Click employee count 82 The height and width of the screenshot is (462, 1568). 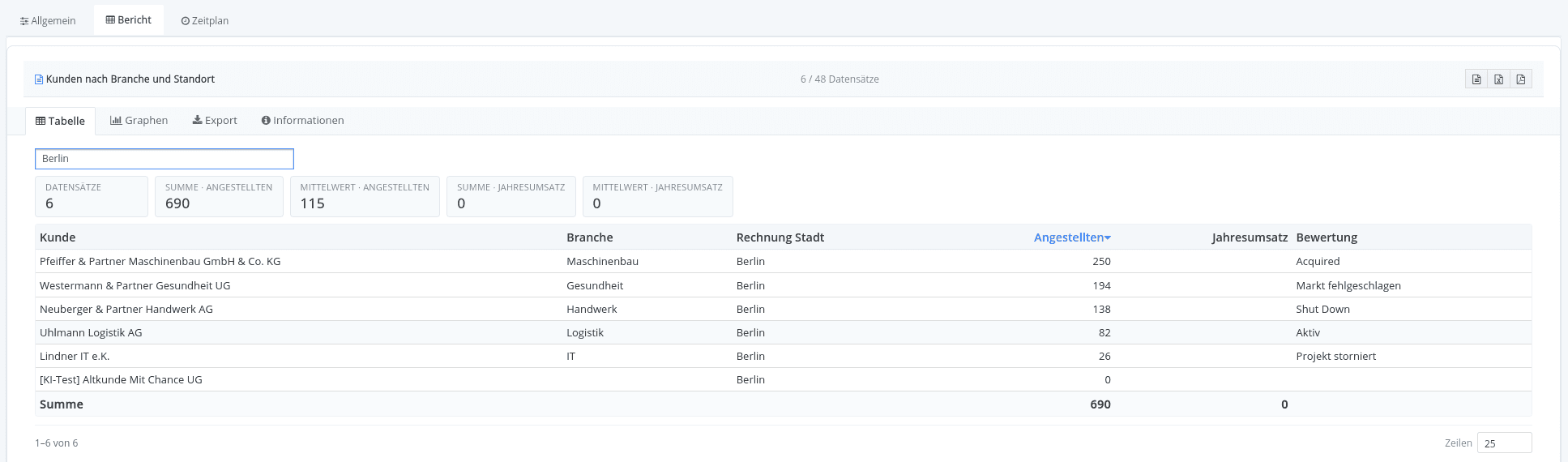(x=1104, y=332)
